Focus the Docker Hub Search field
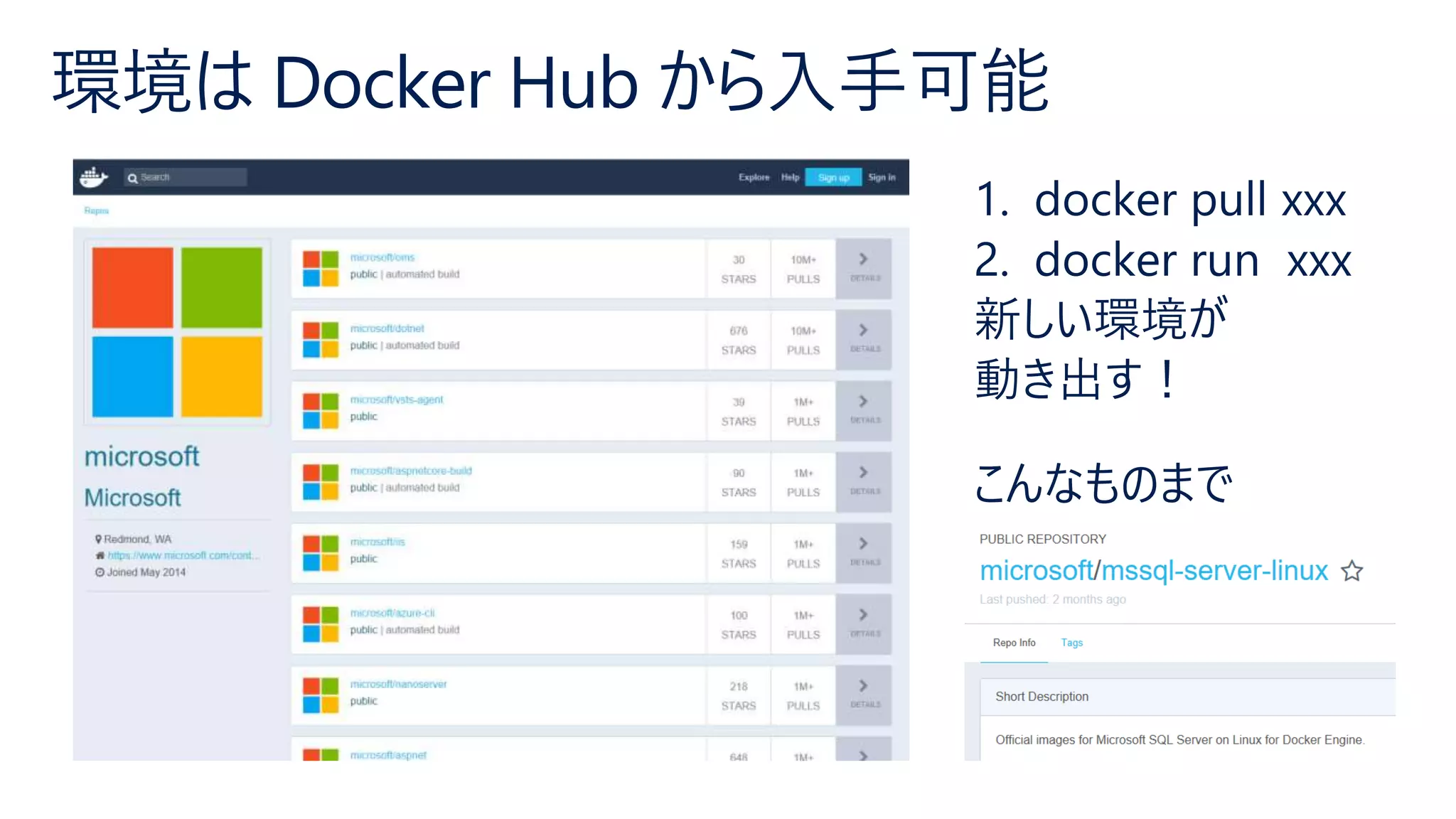1456x819 pixels. pyautogui.click(x=186, y=177)
